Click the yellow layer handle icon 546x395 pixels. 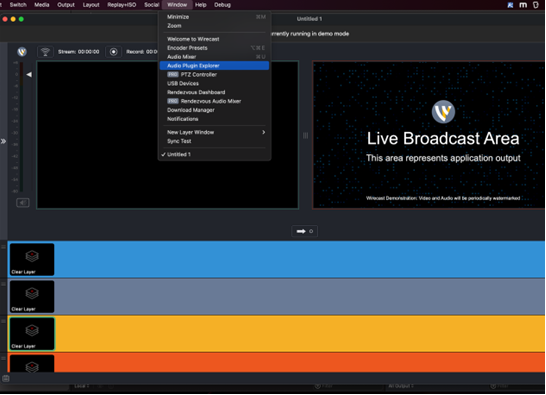pyautogui.click(x=3, y=321)
